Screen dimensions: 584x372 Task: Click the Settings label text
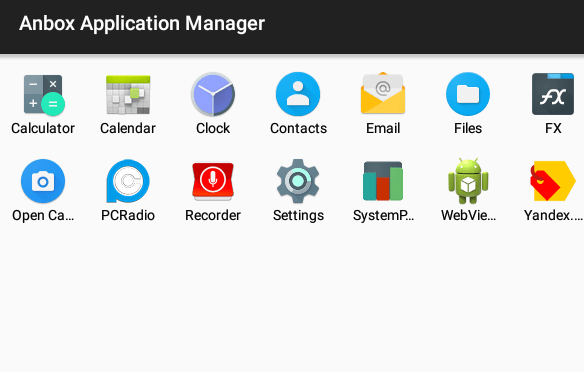pos(298,216)
